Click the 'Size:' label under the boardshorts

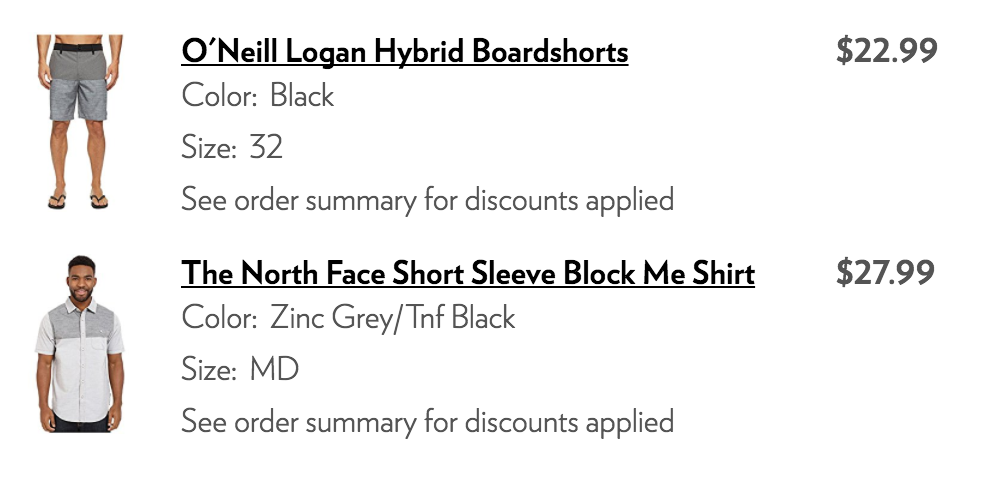(x=209, y=148)
